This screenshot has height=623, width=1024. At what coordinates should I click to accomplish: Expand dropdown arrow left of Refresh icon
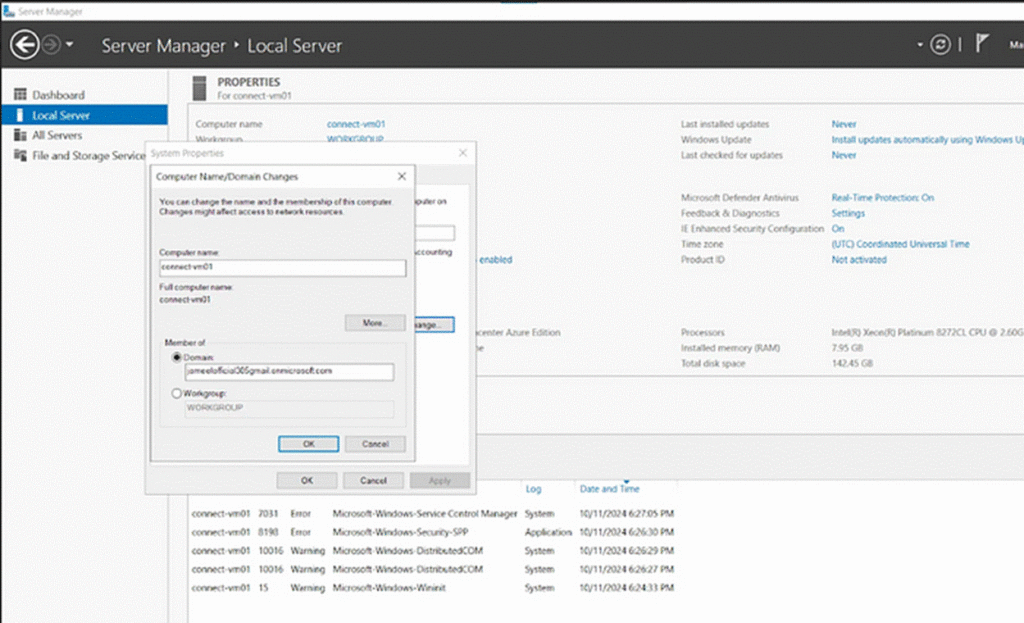coord(920,45)
